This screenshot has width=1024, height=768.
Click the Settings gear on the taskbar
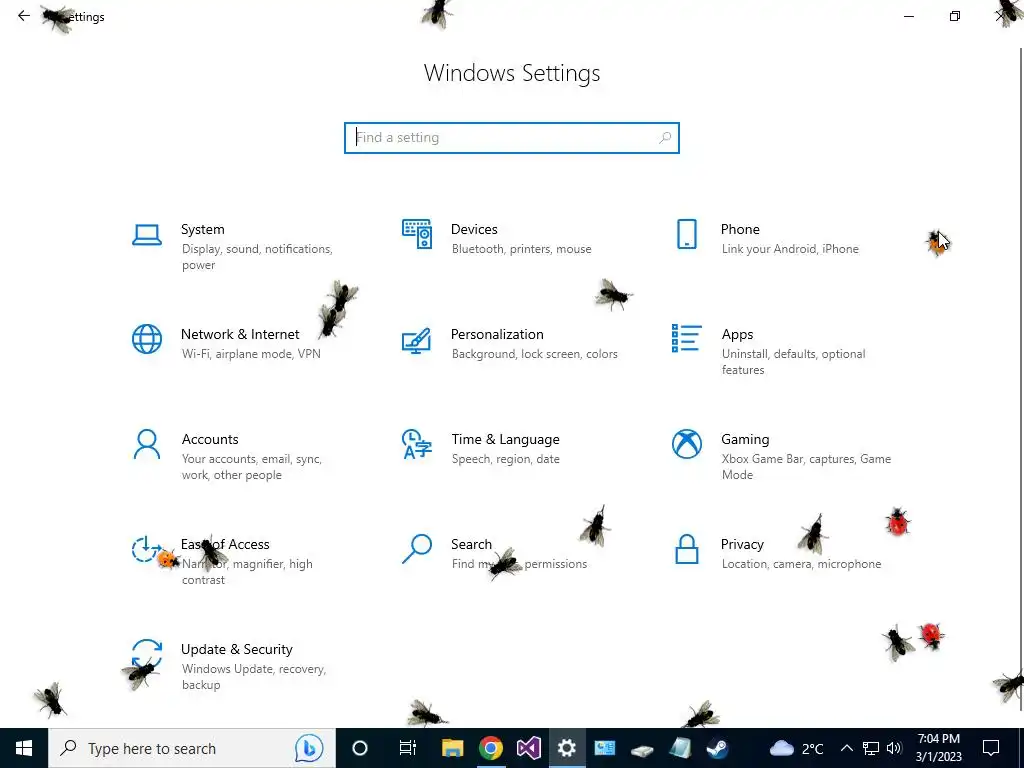pos(566,748)
